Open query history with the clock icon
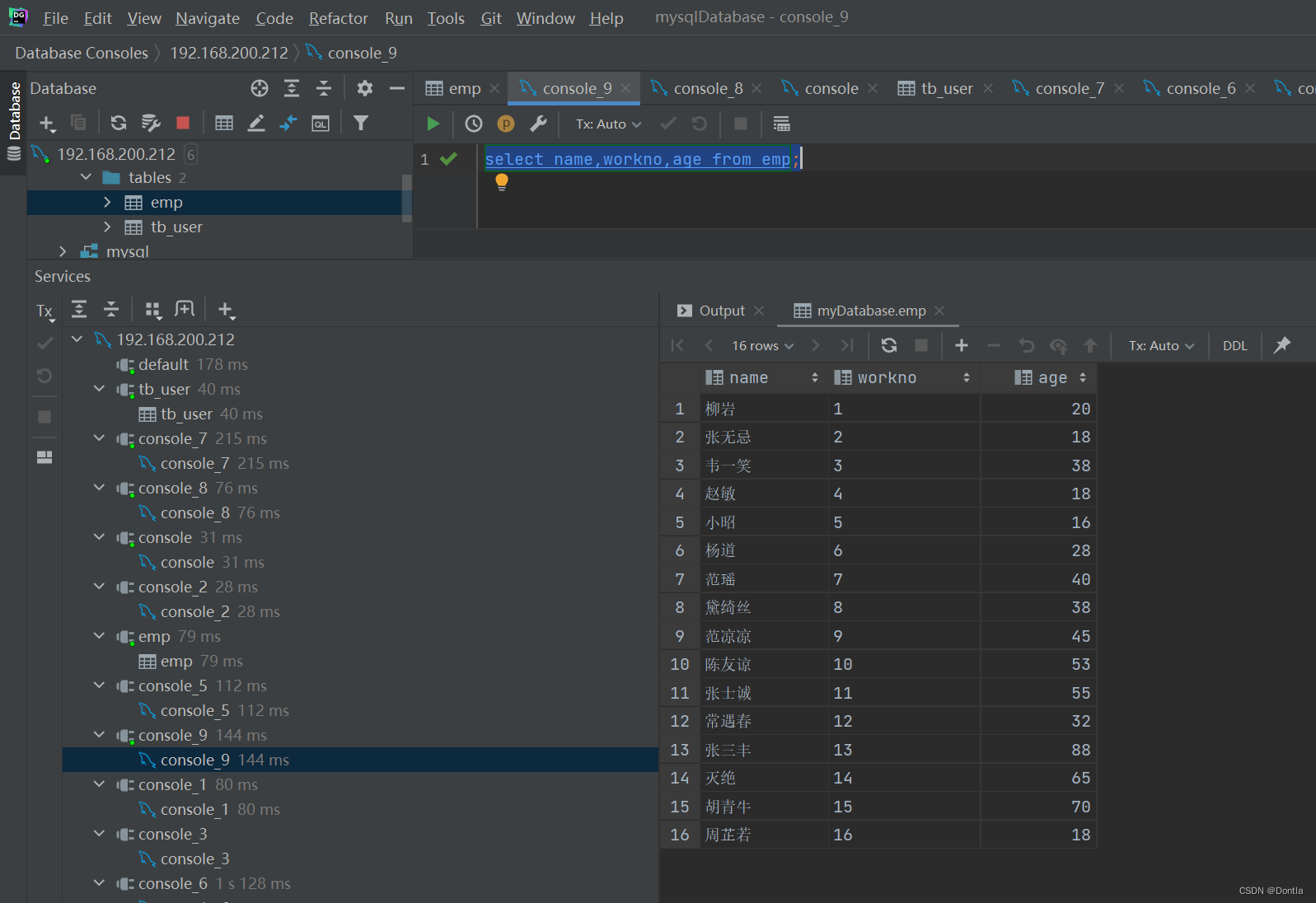Image resolution: width=1316 pixels, height=903 pixels. pyautogui.click(x=474, y=124)
